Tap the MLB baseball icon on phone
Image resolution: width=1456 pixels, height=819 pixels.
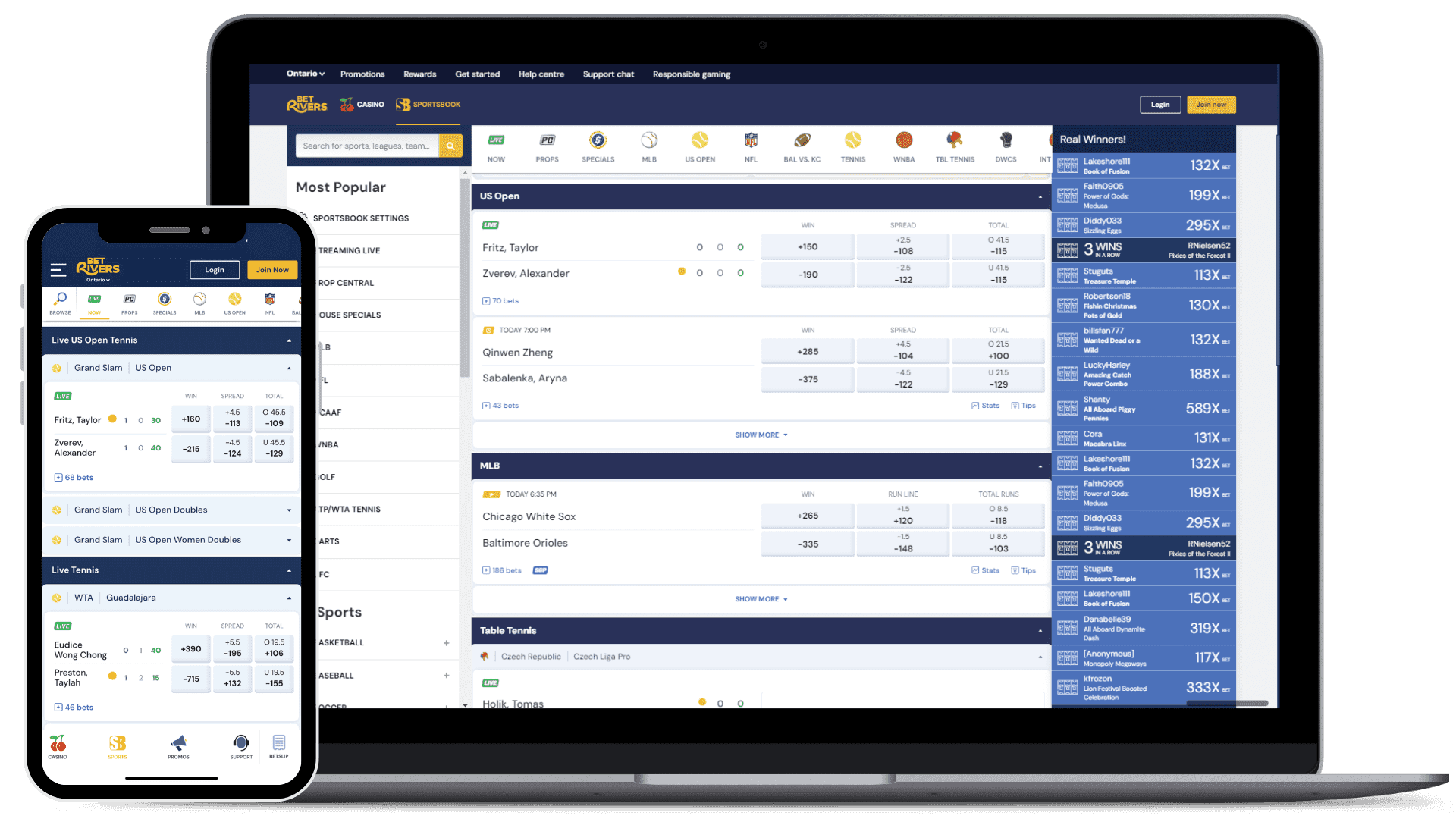click(199, 303)
